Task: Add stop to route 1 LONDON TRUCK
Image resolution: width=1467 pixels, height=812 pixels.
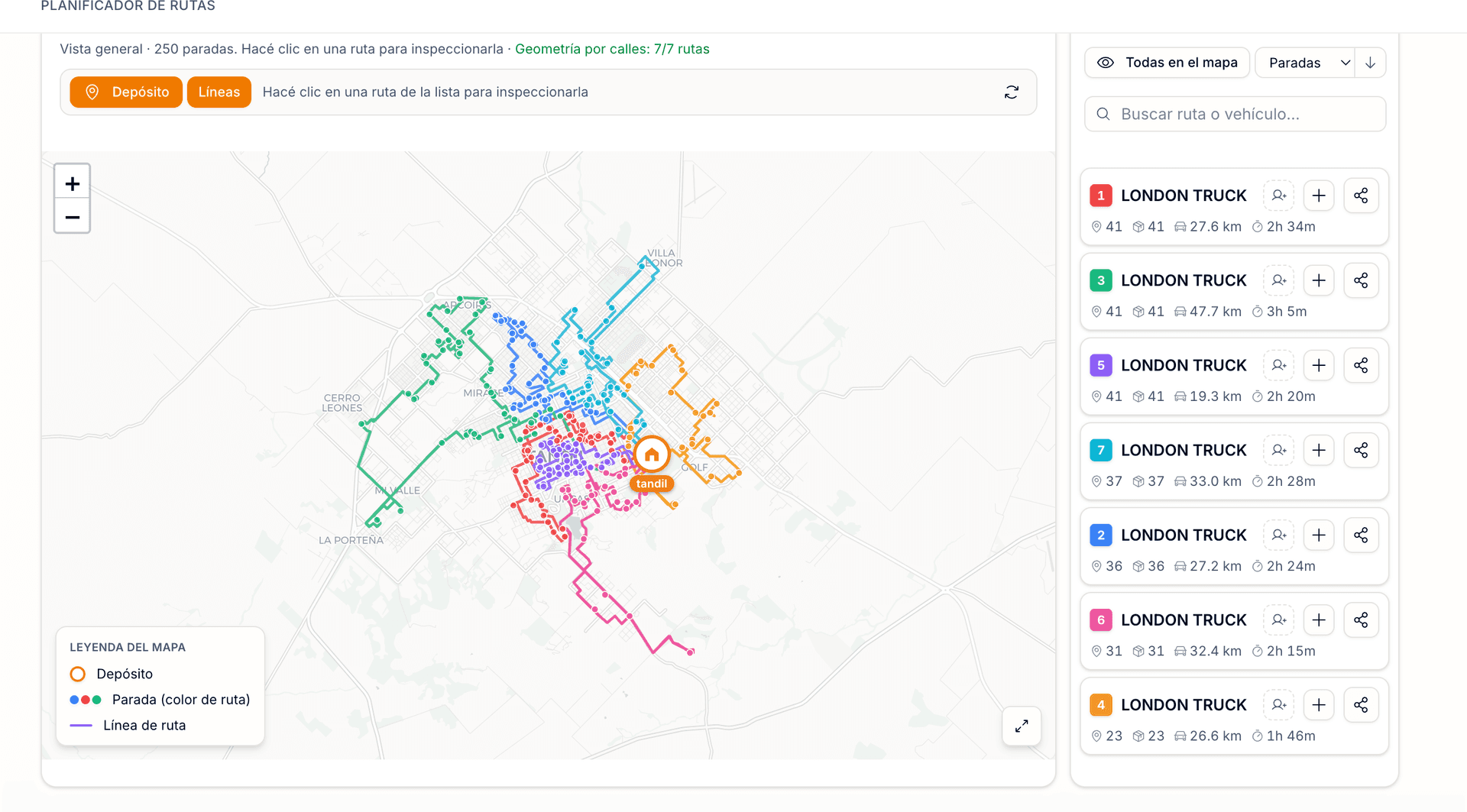Action: point(1319,196)
